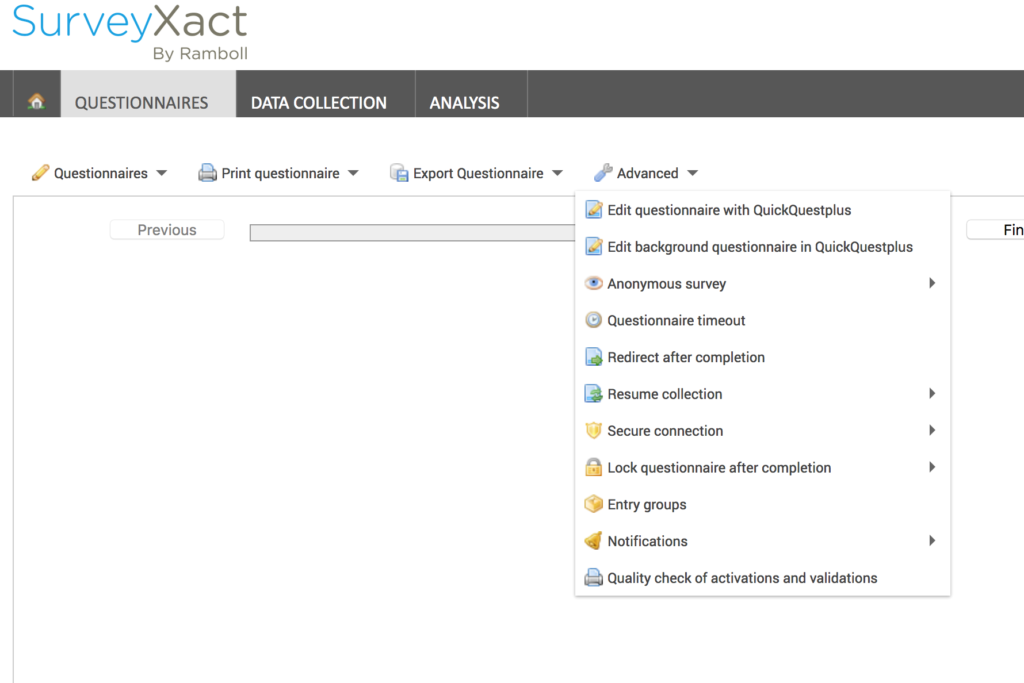Click the printer icon for Print questionnaire
Image resolution: width=1024 pixels, height=683 pixels.
pos(208,172)
